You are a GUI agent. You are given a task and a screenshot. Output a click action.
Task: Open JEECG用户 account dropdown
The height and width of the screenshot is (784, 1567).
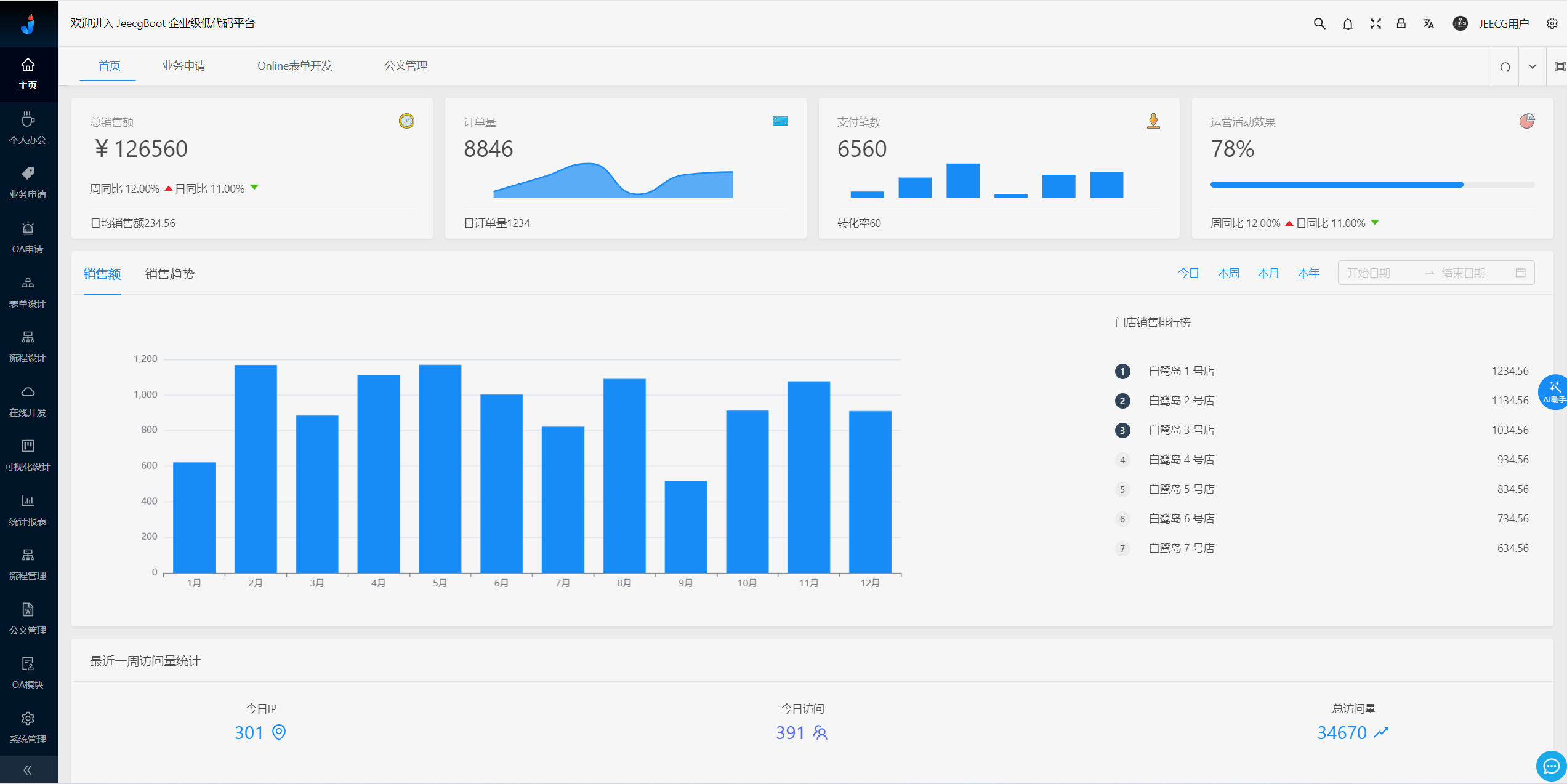pyautogui.click(x=1503, y=23)
